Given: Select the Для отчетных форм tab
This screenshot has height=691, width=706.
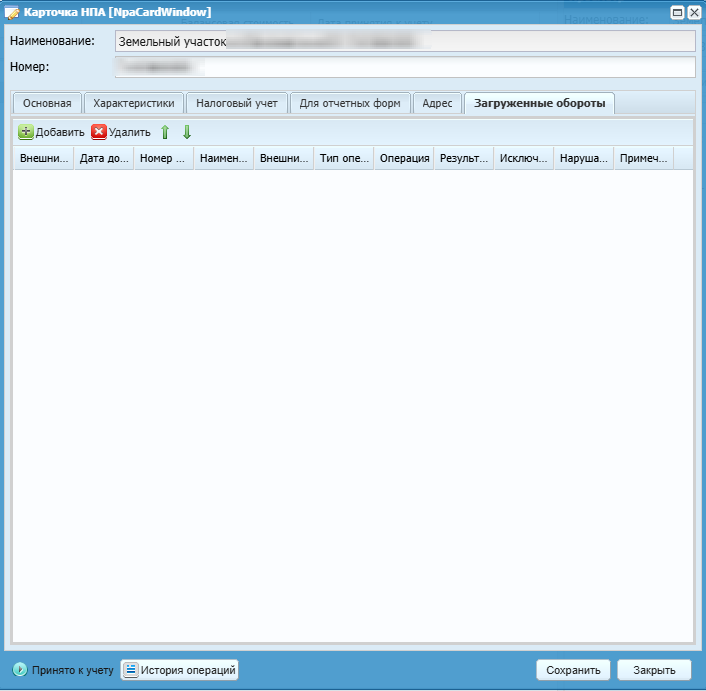Looking at the screenshot, I should pos(351,103).
